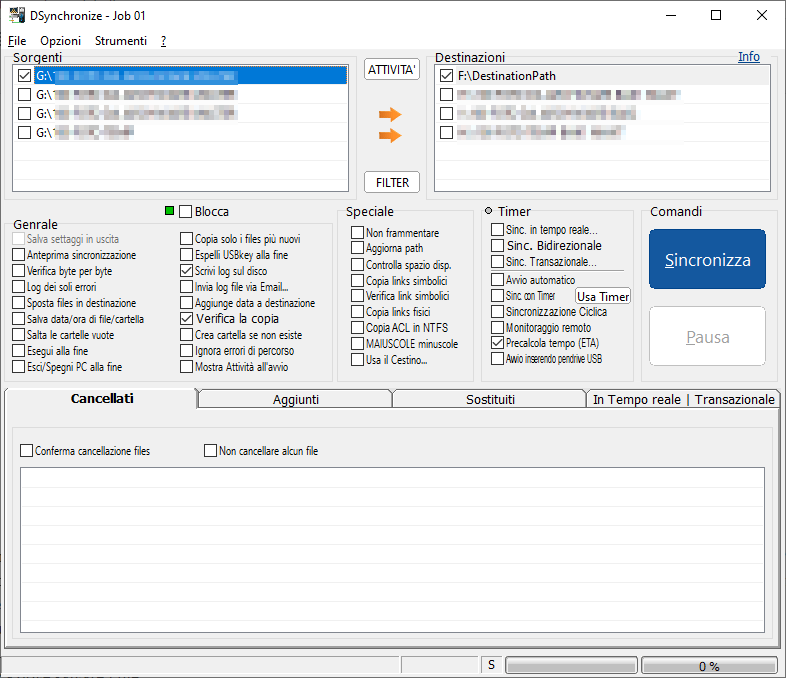The height and width of the screenshot is (678, 786).
Task: Toggle the Blocca checkbox
Action: click(x=185, y=211)
